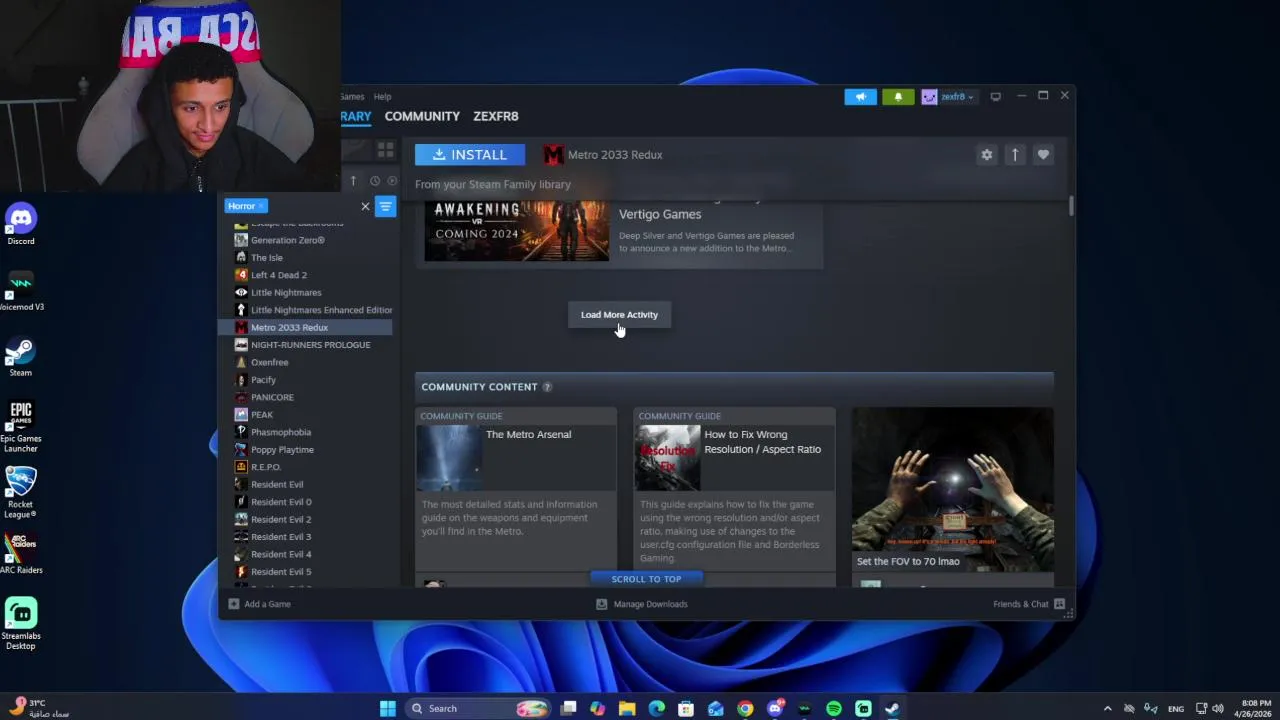Open ARC Raiders desktop shortcut

coord(21,554)
